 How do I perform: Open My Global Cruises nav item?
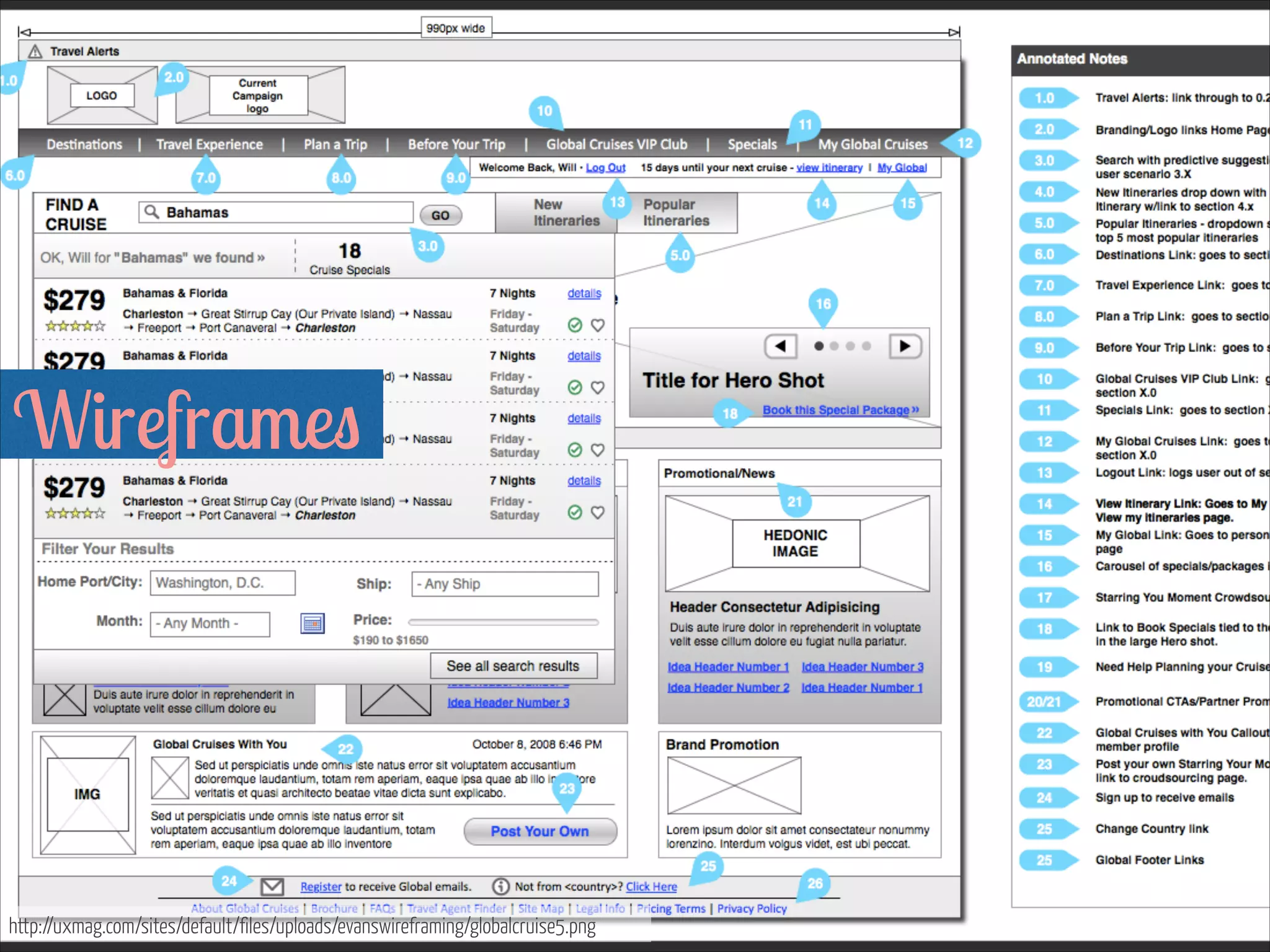873,144
